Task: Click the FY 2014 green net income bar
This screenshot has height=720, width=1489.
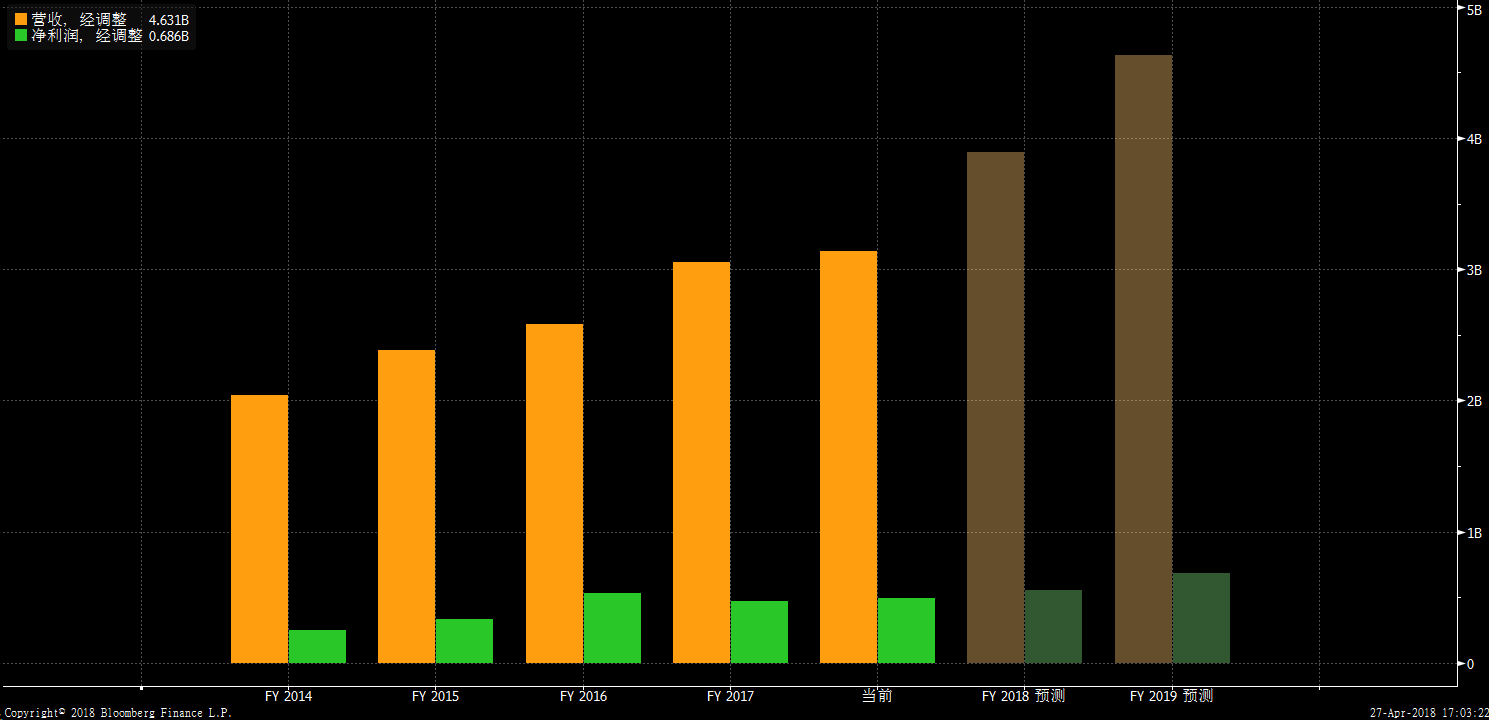Action: click(317, 646)
